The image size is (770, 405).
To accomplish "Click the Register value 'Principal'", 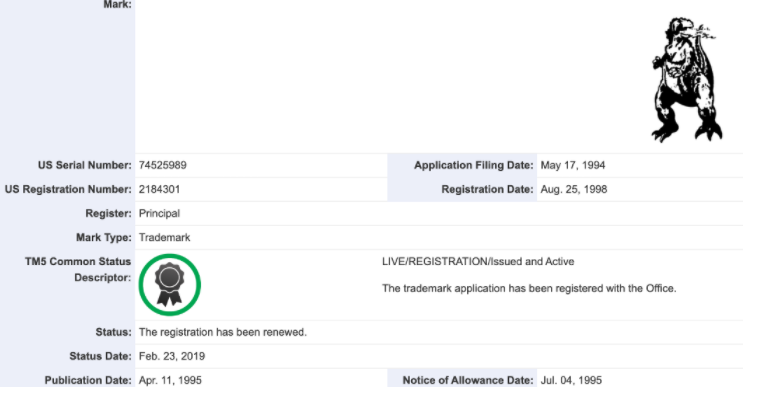I will click(x=159, y=214).
